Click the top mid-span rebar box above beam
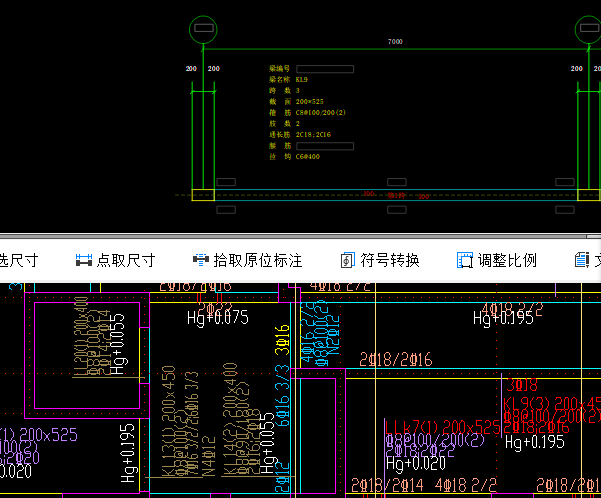This screenshot has height=498, width=601. click(397, 182)
